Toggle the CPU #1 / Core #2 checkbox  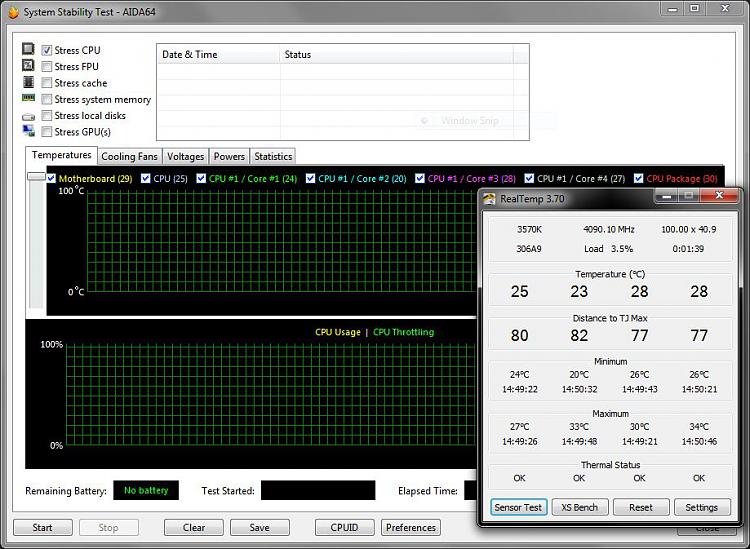tap(310, 178)
